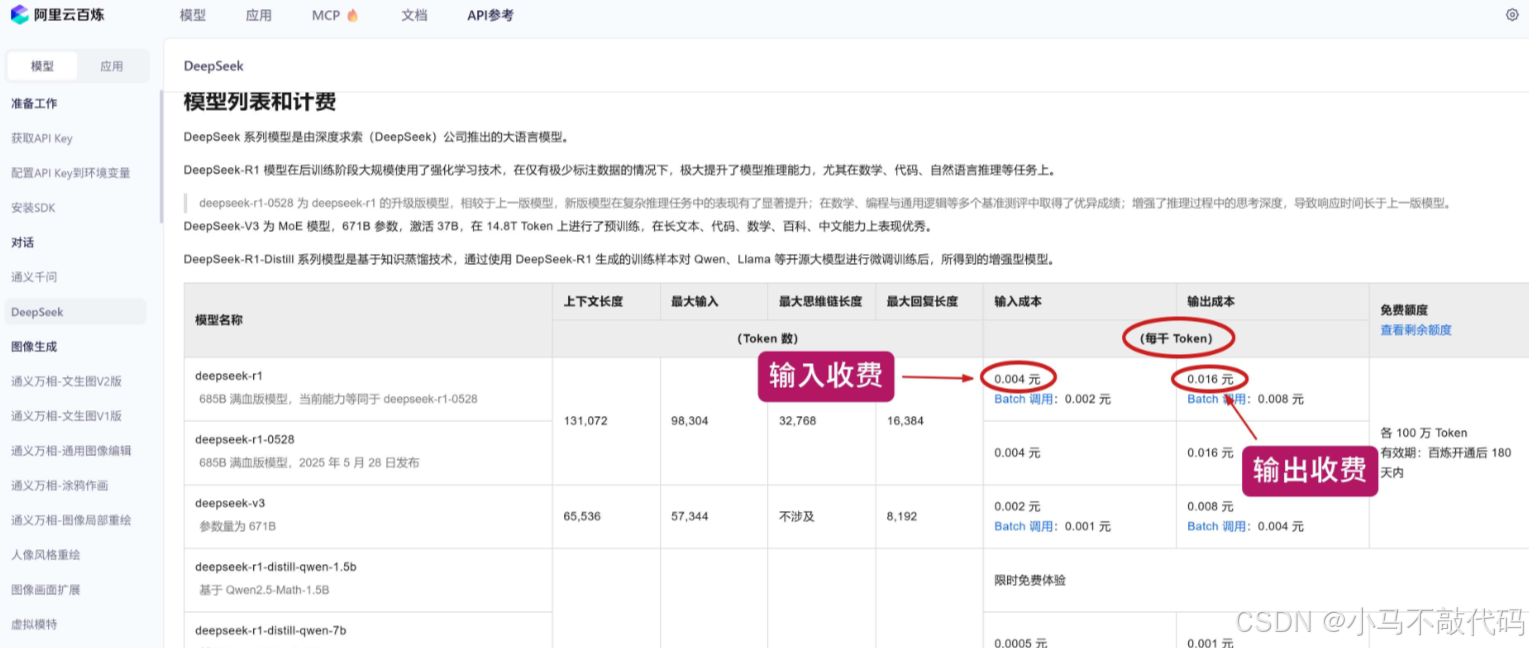Click the DeepSeek page title at top

[x=213, y=66]
